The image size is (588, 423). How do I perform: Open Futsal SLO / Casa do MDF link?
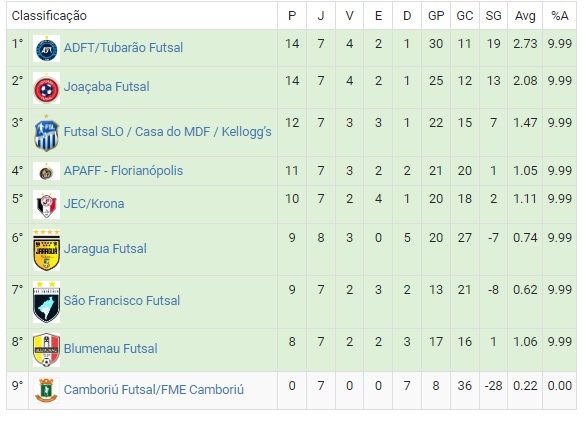(168, 132)
